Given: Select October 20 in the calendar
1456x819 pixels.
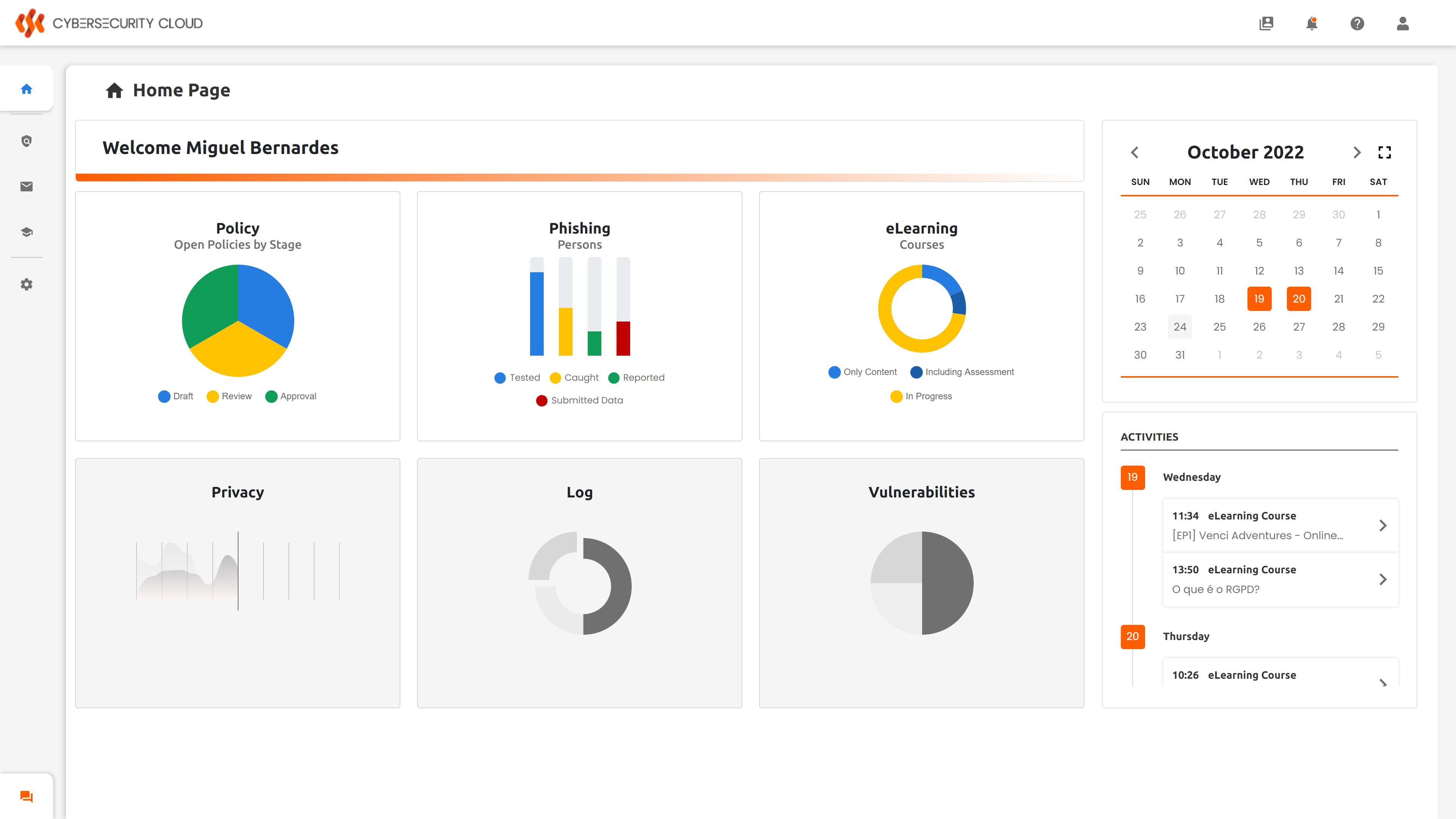Looking at the screenshot, I should coord(1298,298).
